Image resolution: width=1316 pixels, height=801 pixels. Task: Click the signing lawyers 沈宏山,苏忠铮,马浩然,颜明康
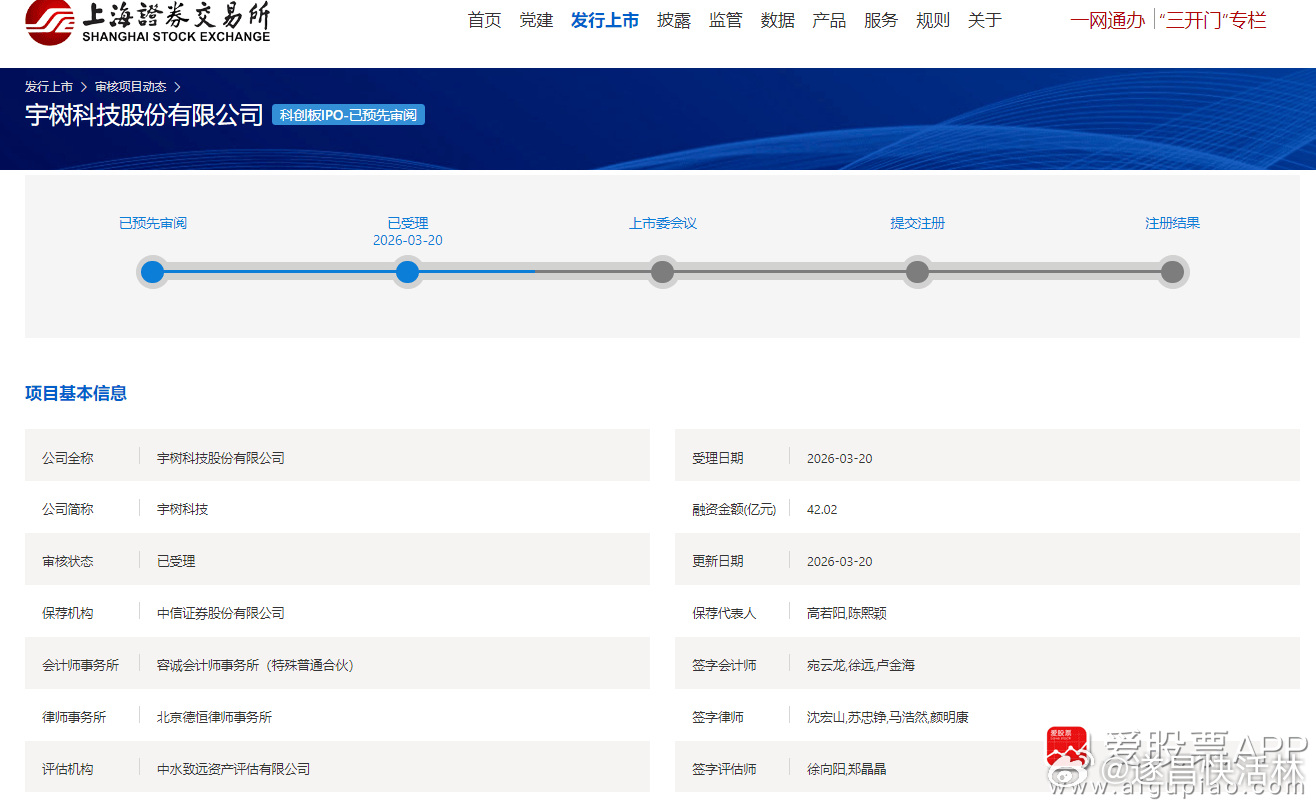click(x=888, y=717)
